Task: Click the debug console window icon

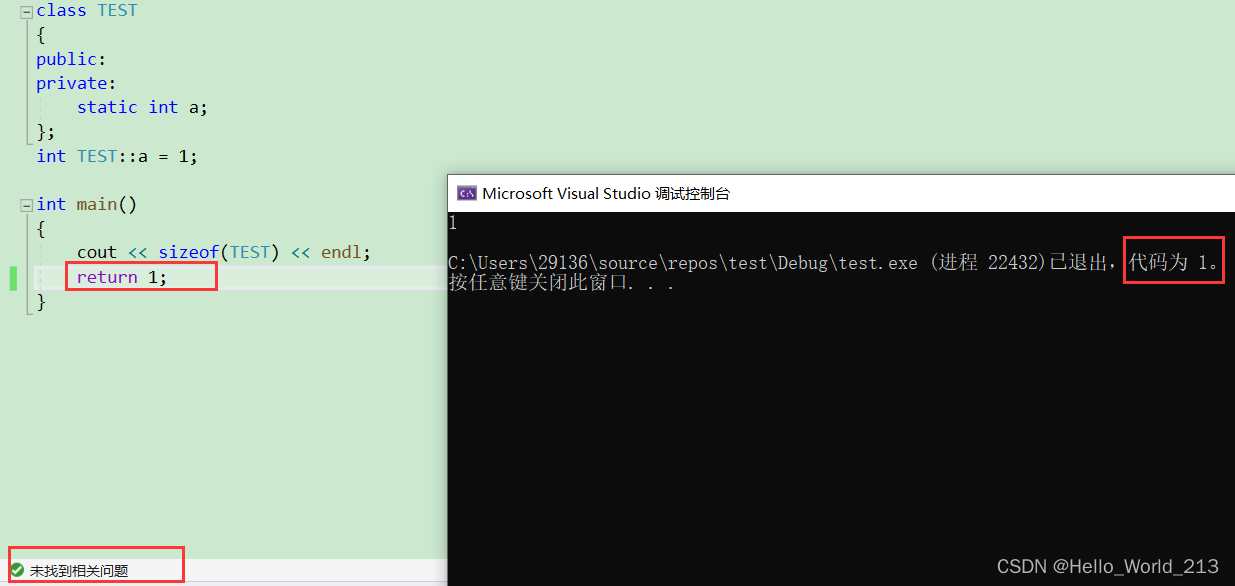Action: pyautogui.click(x=466, y=193)
